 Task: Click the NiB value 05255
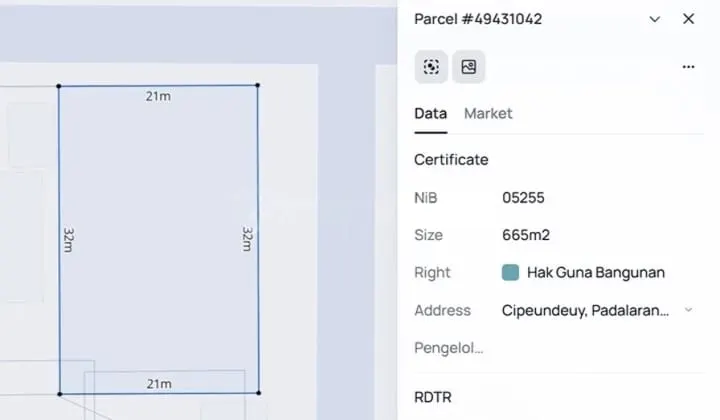click(523, 198)
